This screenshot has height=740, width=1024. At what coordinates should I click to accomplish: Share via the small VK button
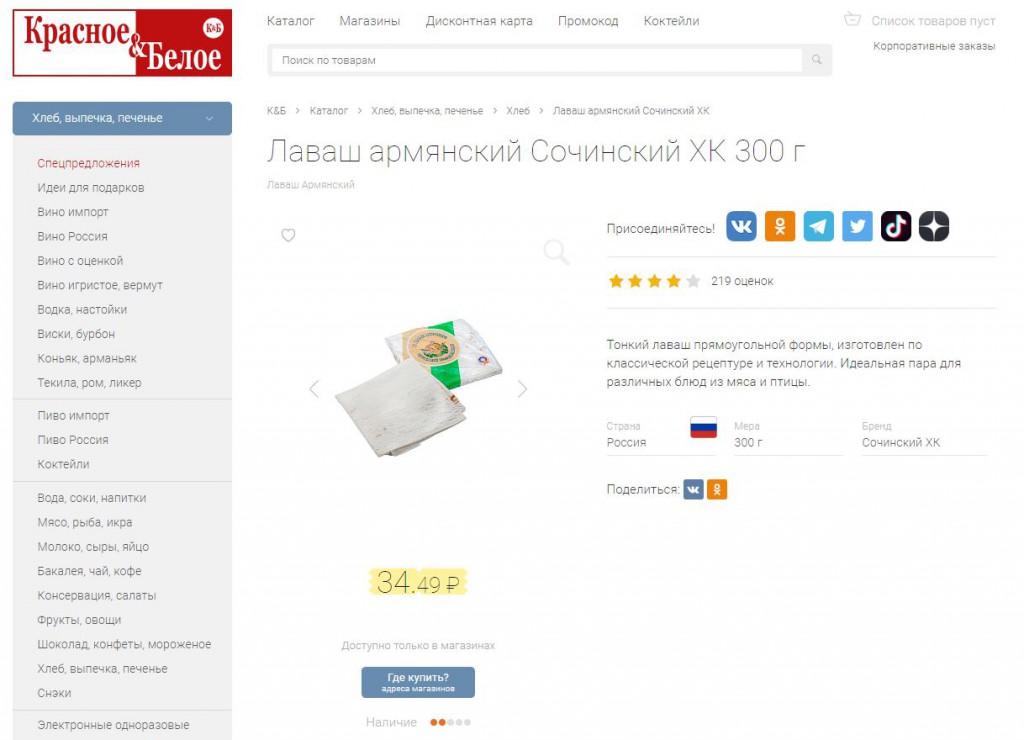(694, 489)
